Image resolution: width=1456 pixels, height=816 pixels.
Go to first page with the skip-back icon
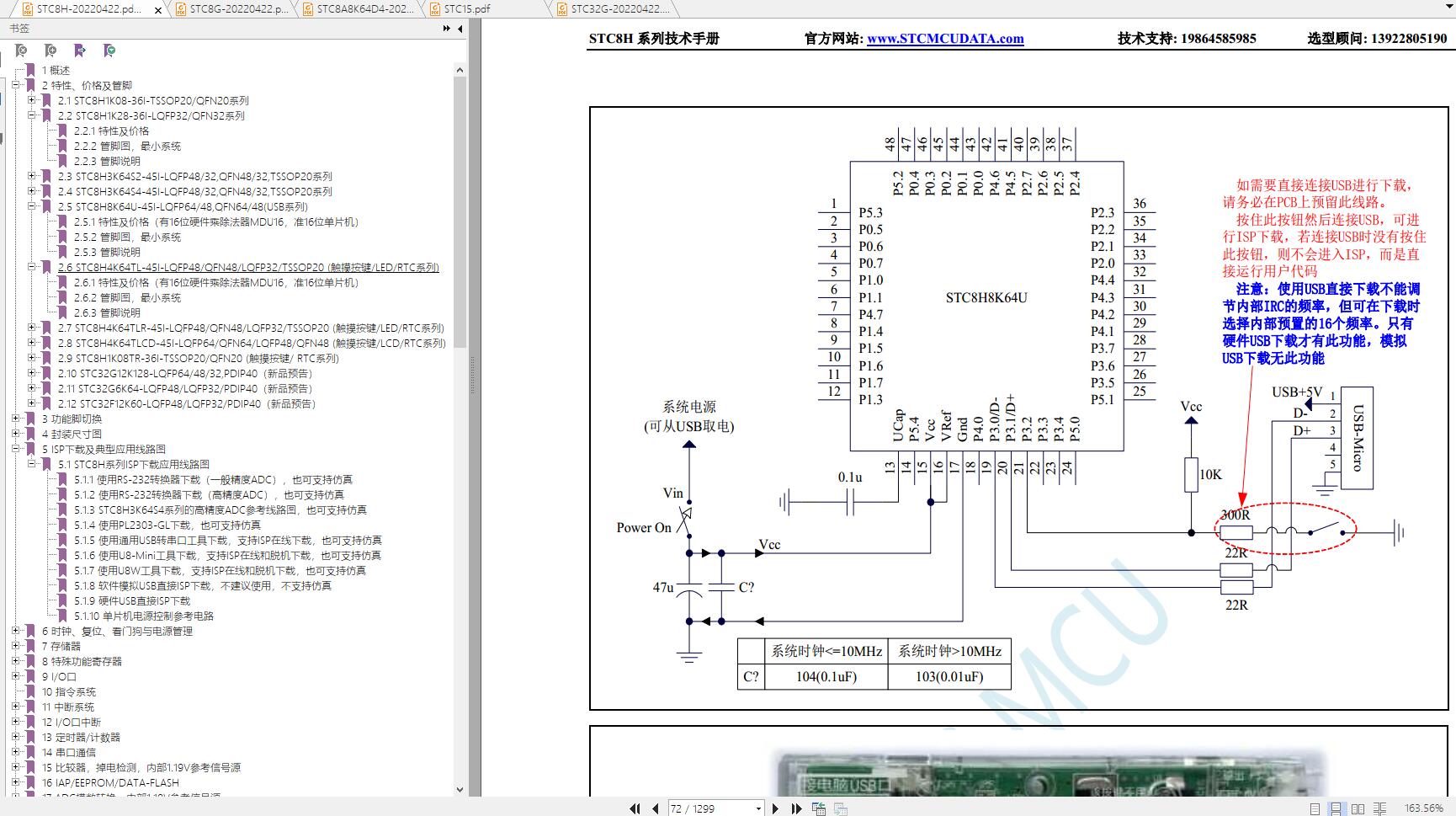tap(635, 808)
